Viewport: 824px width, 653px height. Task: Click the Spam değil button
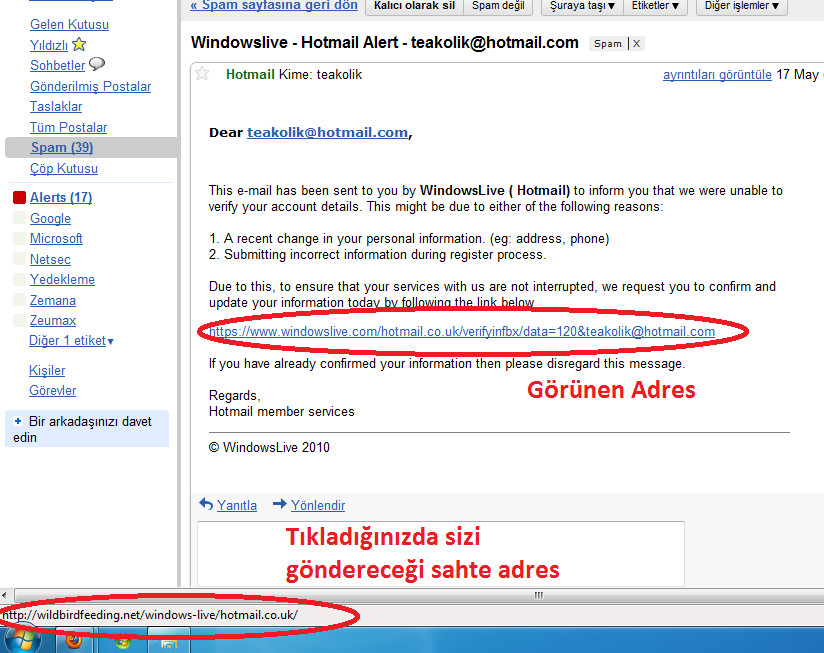498,6
